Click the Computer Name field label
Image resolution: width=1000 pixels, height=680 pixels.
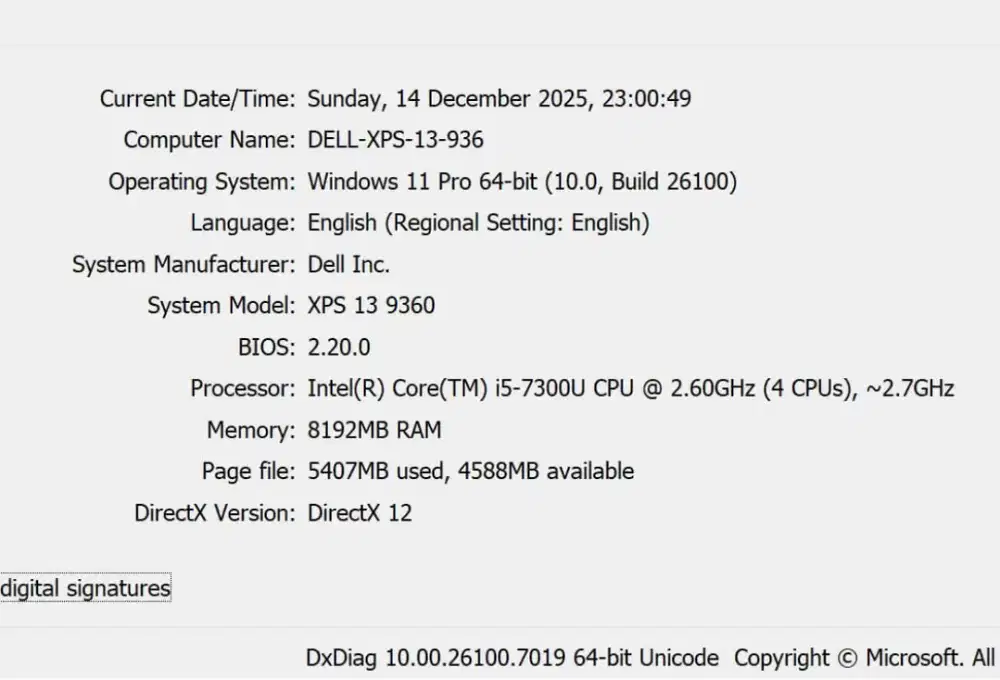(x=207, y=140)
